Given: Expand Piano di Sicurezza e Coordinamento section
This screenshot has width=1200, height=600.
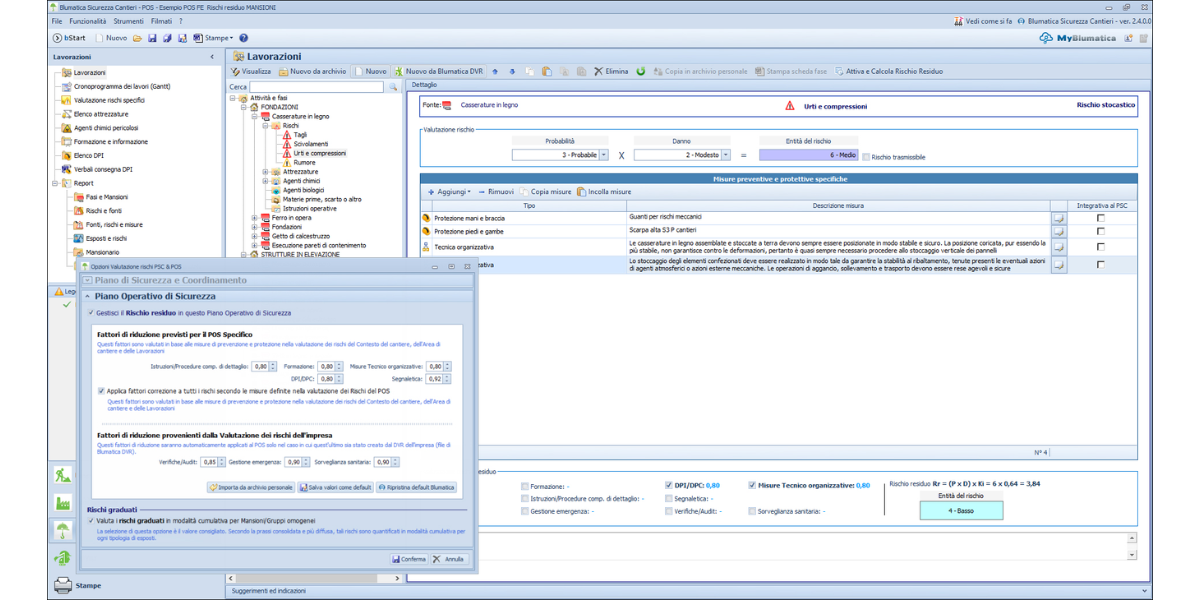Looking at the screenshot, I should coord(88,281).
